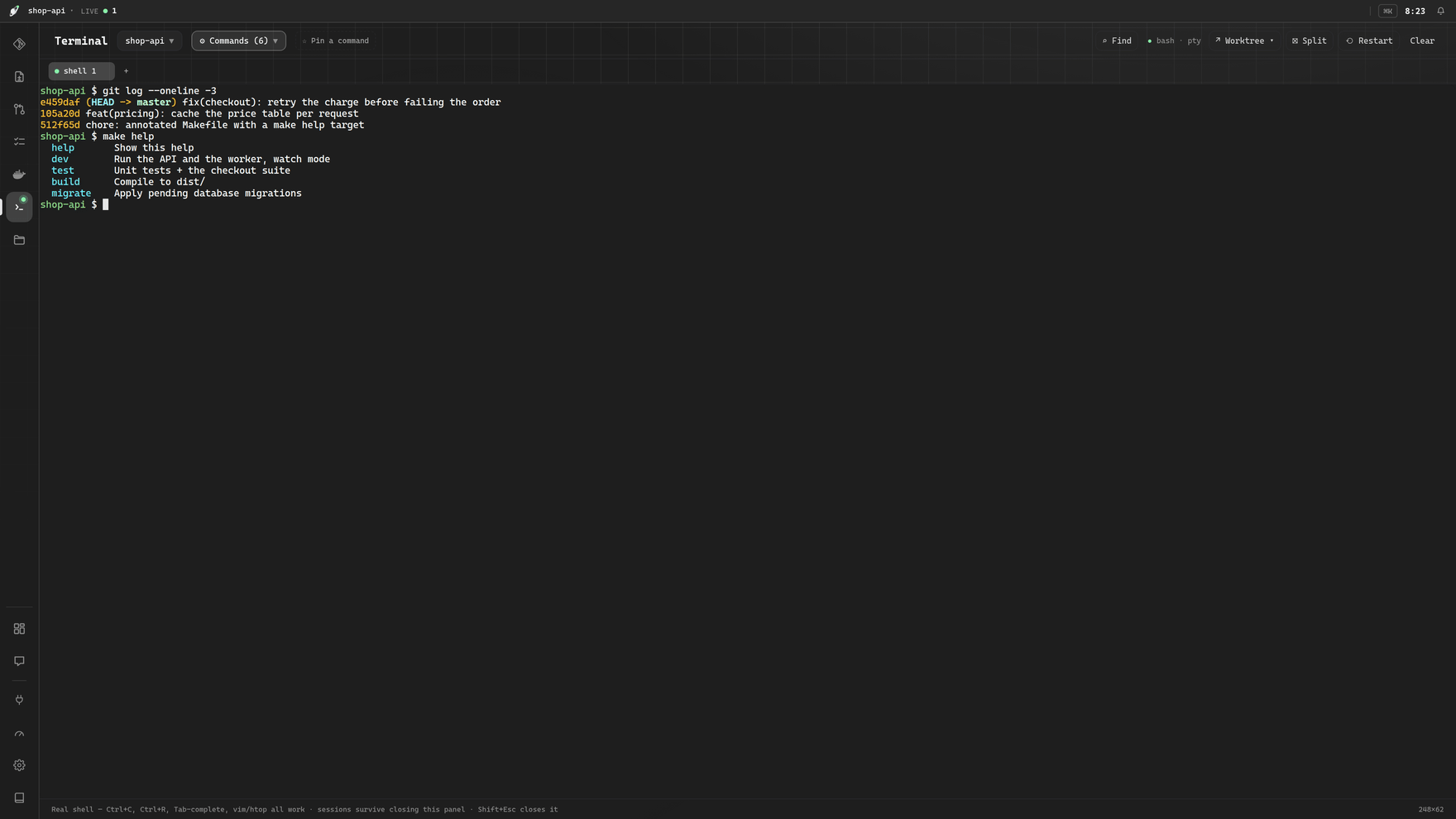Click the 'Real shell' hint in status bar

coord(304,809)
